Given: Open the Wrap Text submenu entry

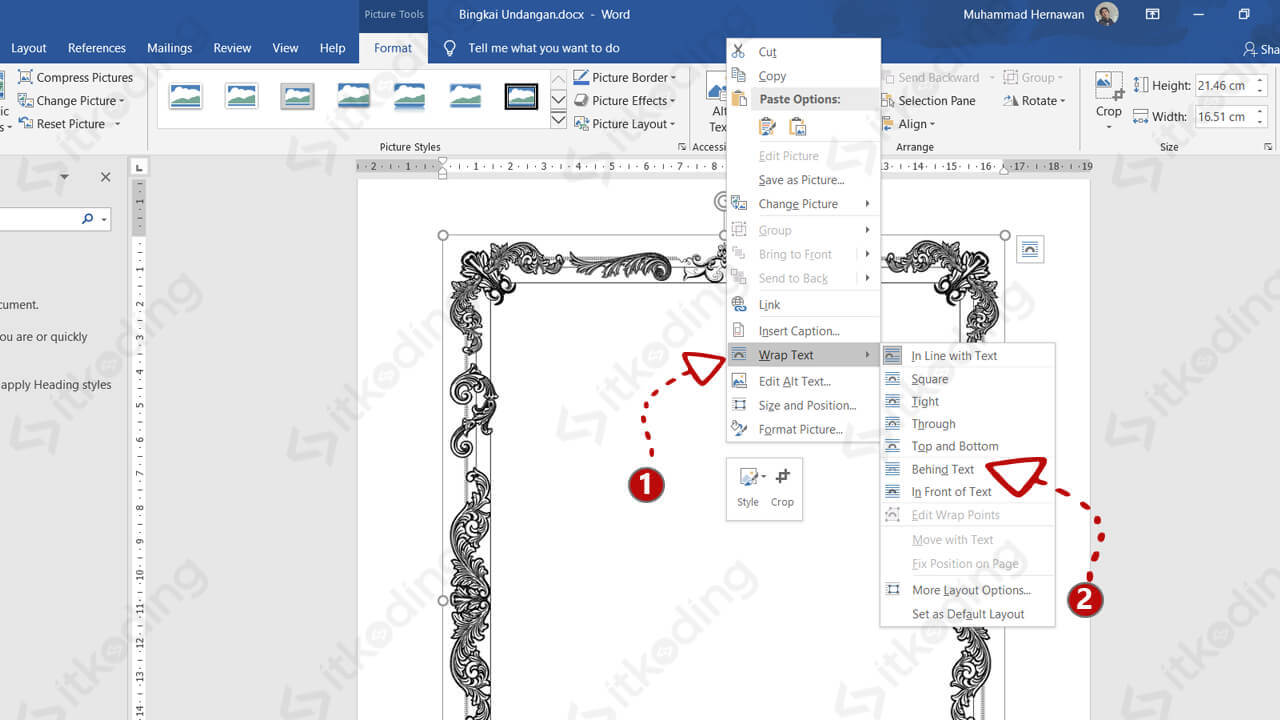Looking at the screenshot, I should point(804,355).
